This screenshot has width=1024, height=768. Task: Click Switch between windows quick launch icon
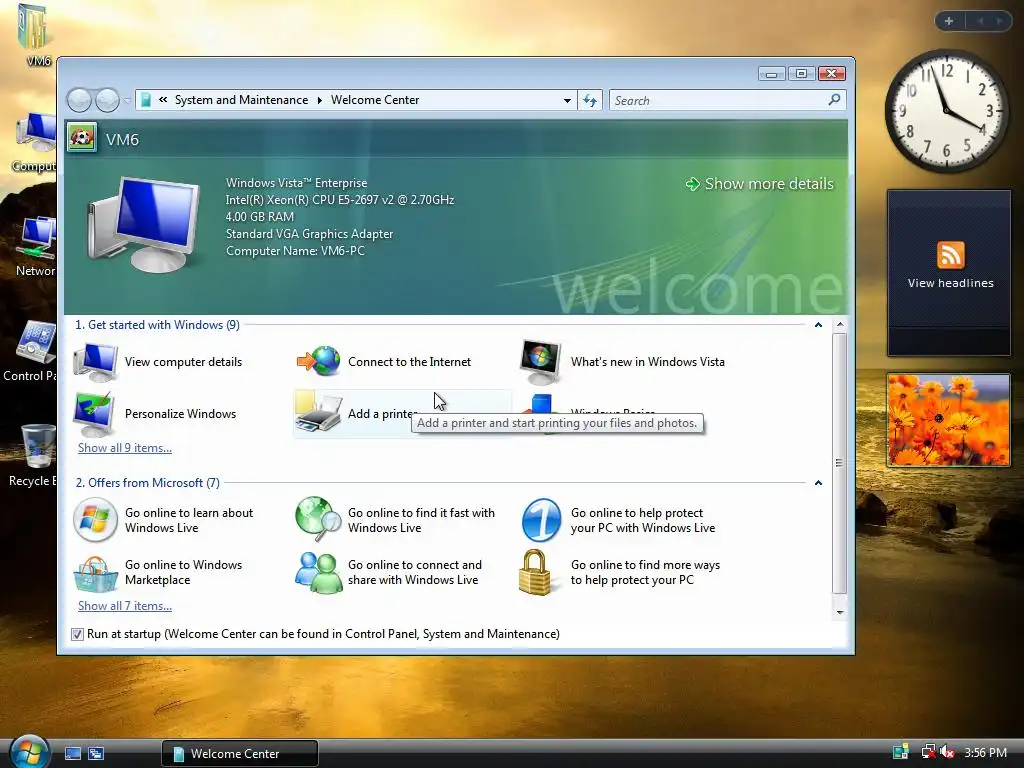[96, 754]
